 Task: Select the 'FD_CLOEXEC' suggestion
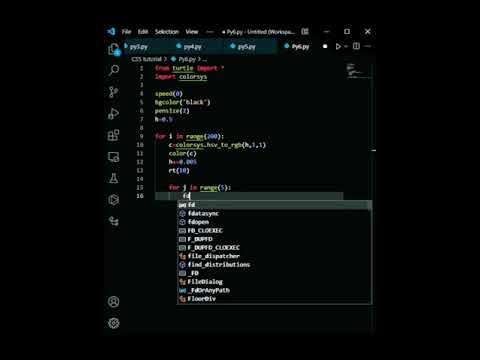click(274, 230)
